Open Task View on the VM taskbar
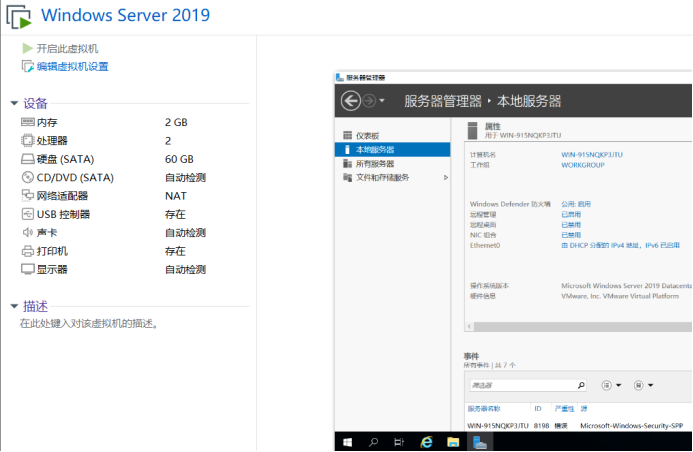Screen dimensions: 693x452 (399, 442)
